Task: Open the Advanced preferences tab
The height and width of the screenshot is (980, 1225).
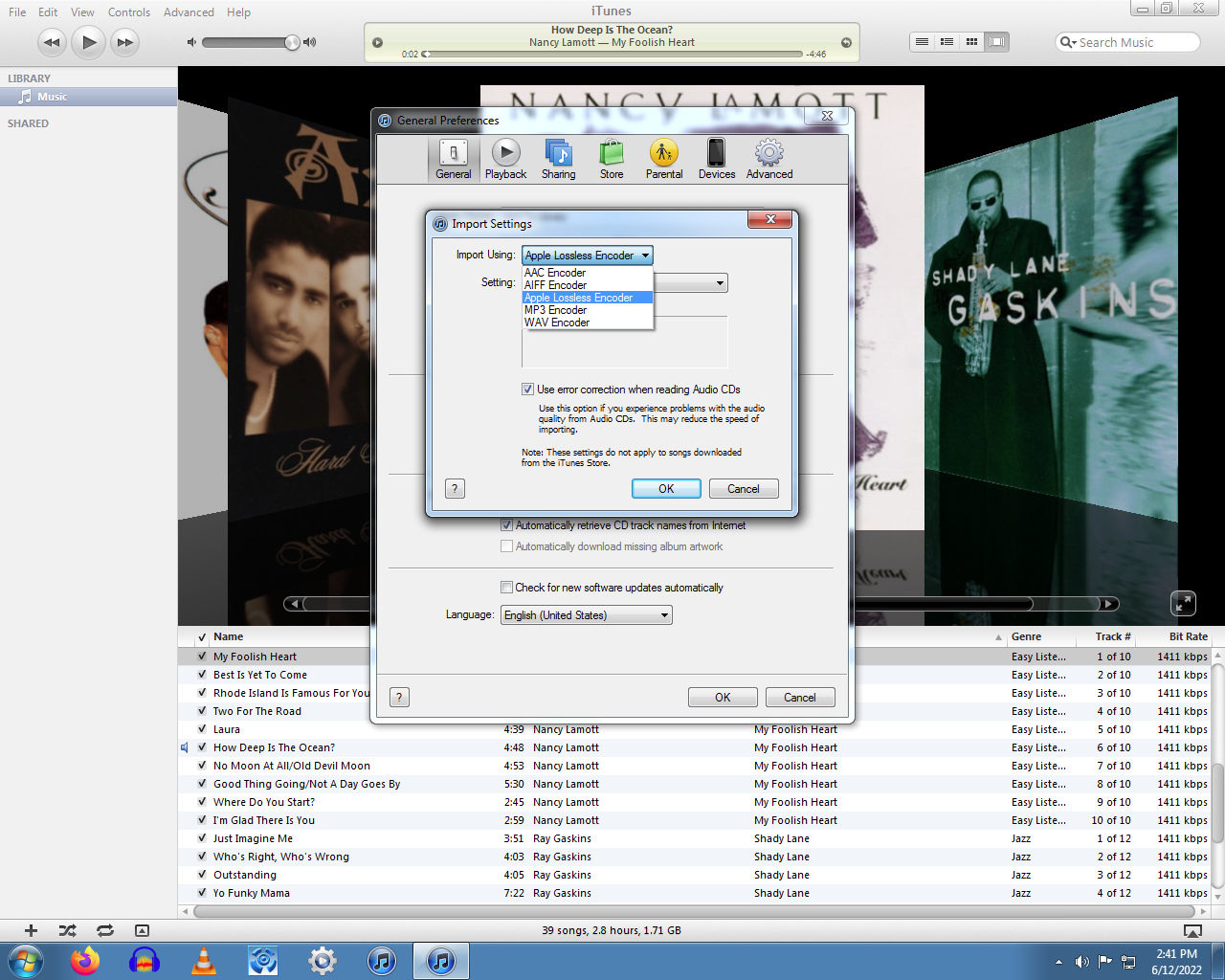Action: pyautogui.click(x=769, y=159)
